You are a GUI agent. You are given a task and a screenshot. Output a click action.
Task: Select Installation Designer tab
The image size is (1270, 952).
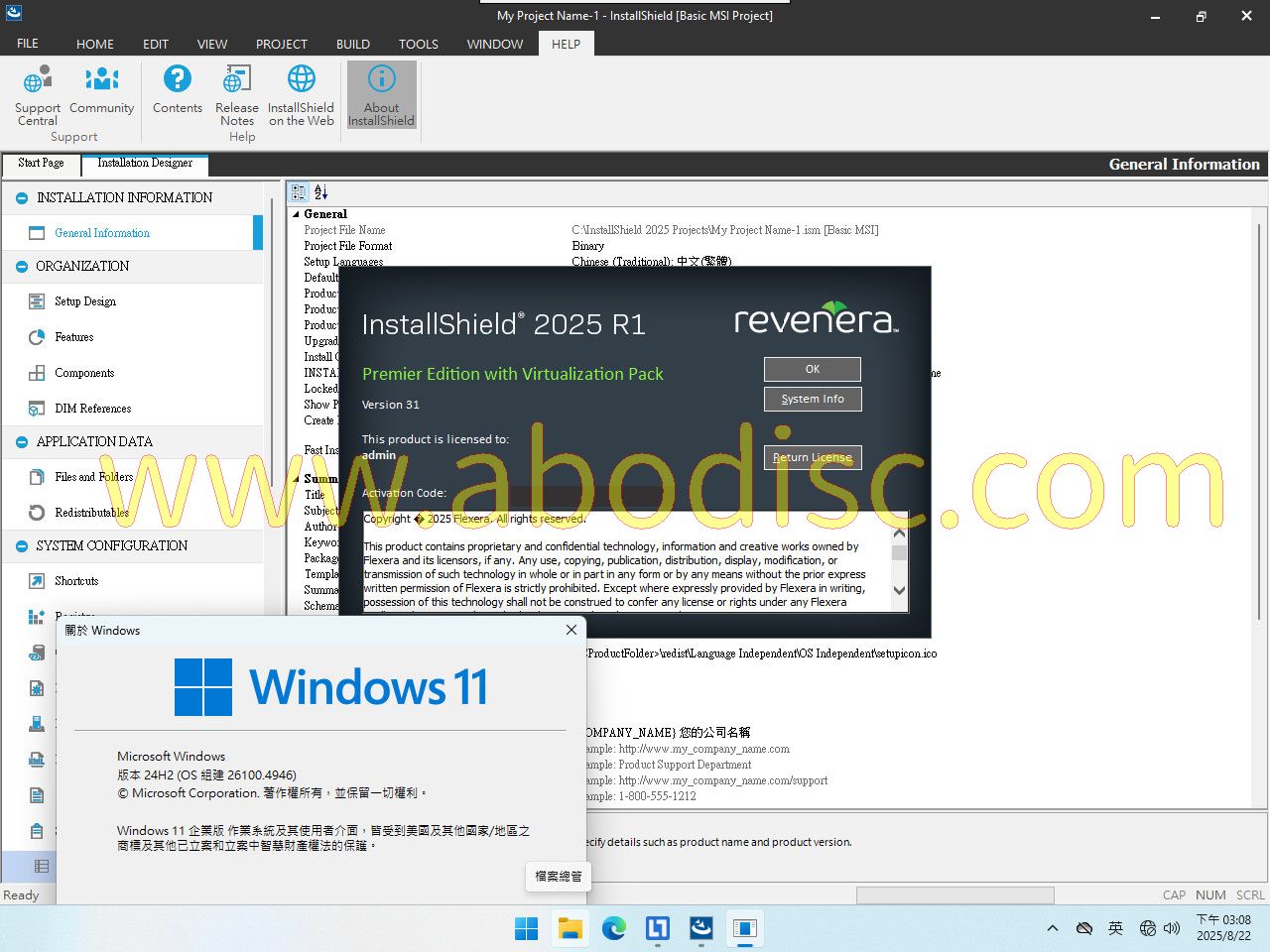coord(145,164)
